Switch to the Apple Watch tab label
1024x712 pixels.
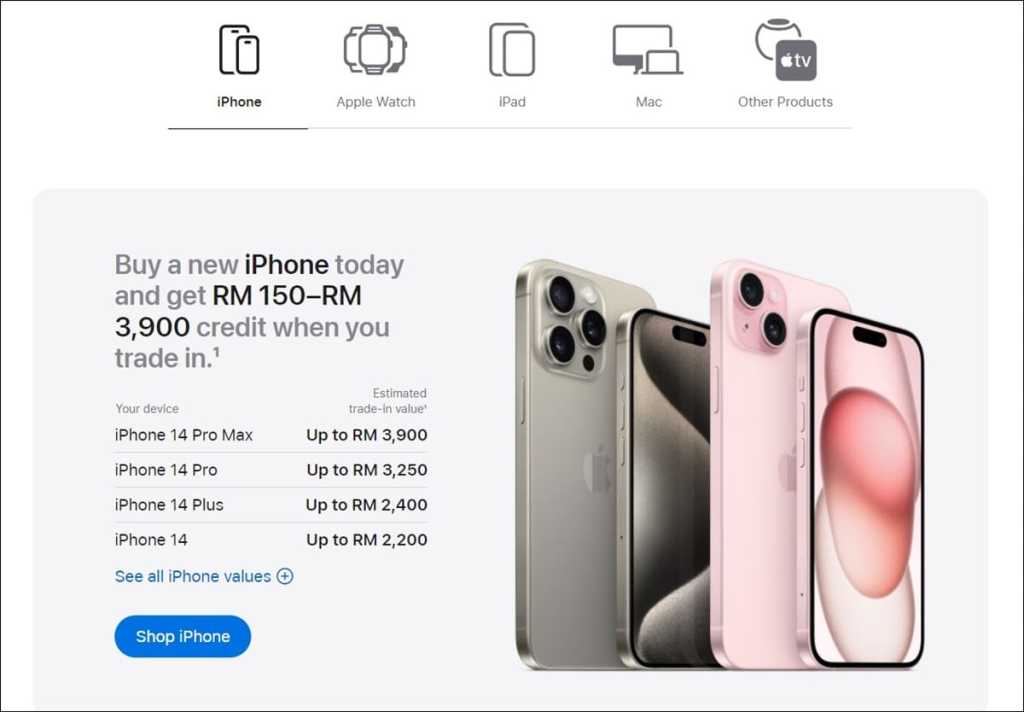tap(376, 102)
